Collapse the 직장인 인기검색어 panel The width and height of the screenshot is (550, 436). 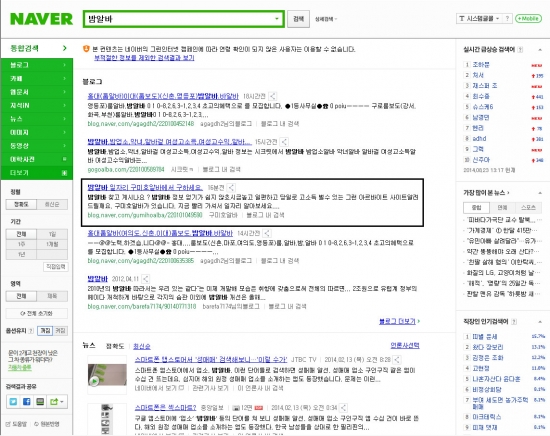click(540, 322)
